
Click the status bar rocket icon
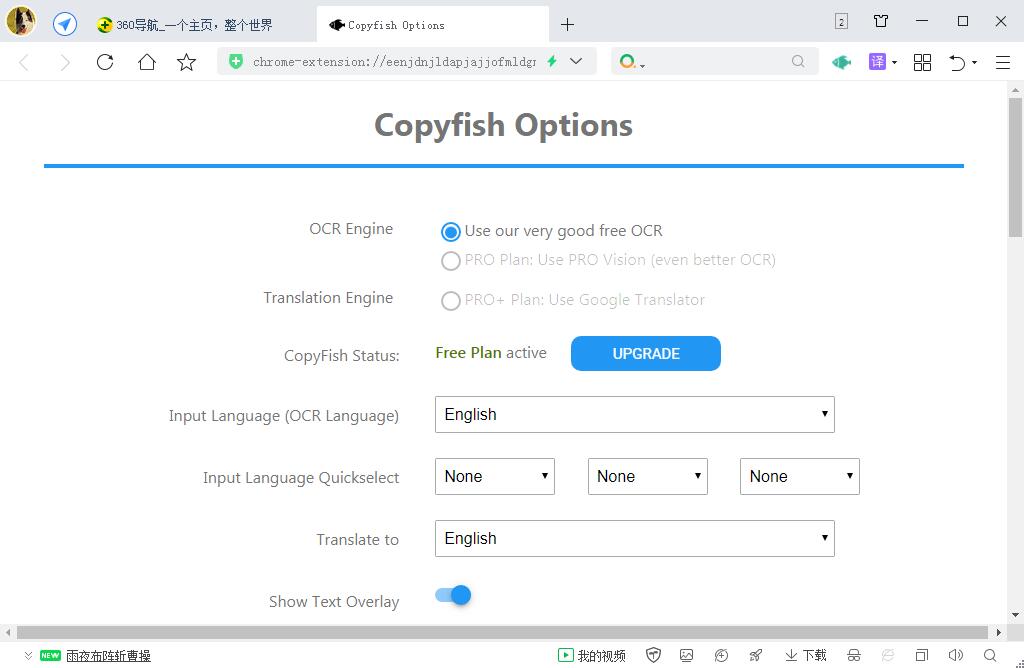click(756, 655)
